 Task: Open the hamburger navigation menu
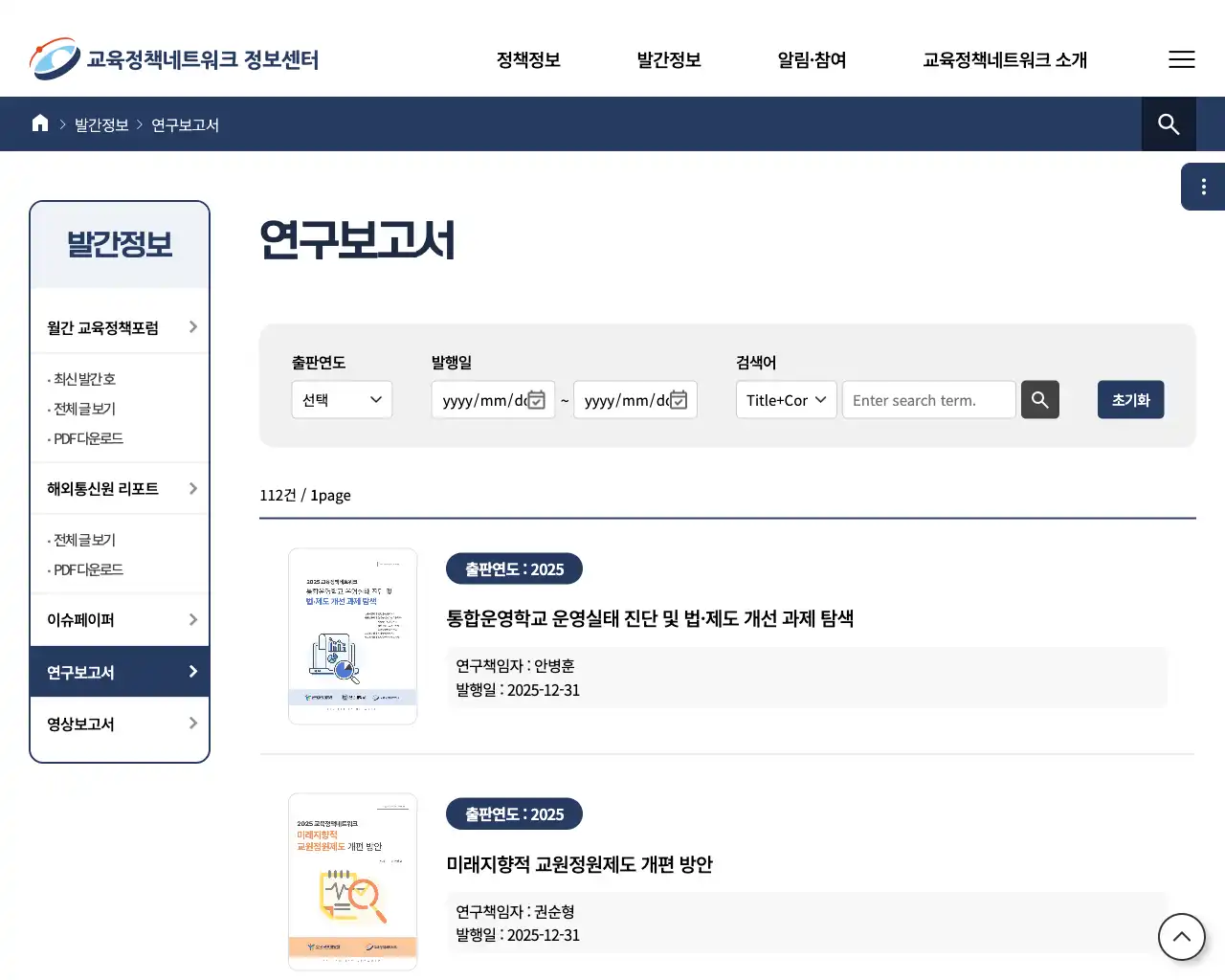(1182, 59)
